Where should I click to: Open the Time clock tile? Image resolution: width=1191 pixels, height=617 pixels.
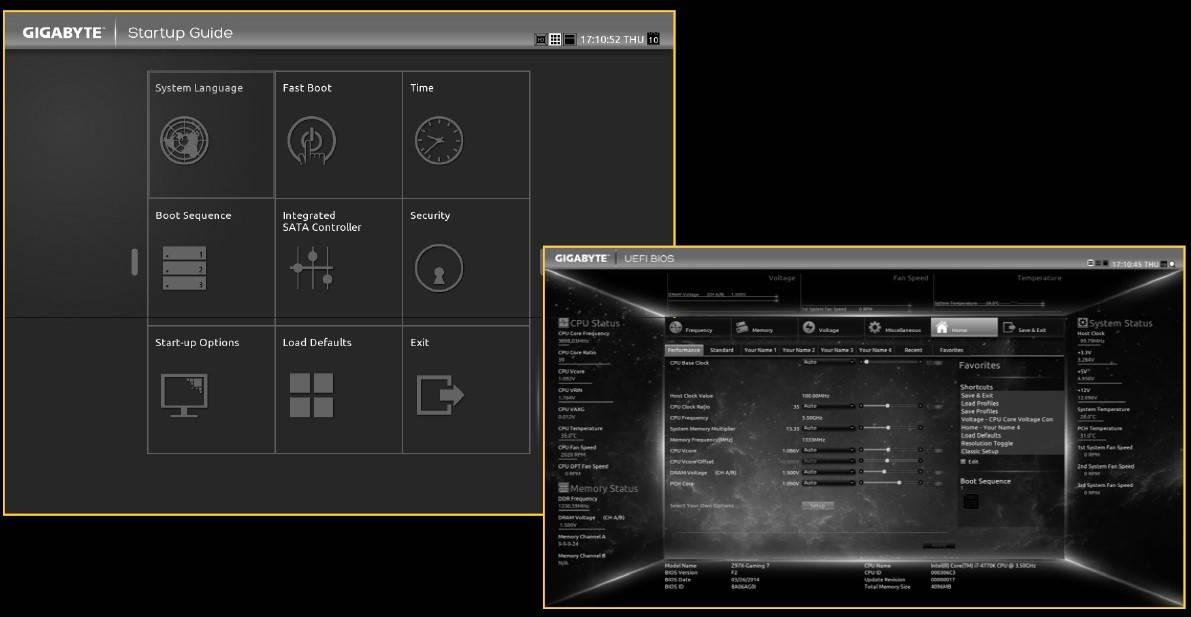(x=438, y=141)
